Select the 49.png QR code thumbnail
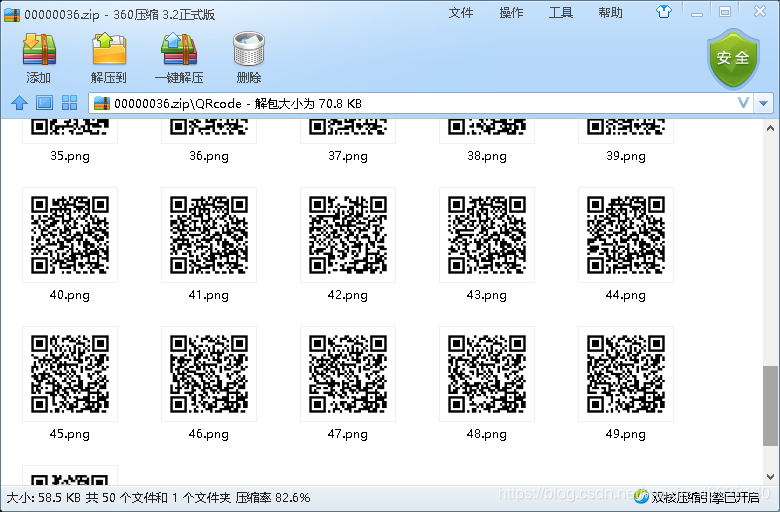The width and height of the screenshot is (780, 512). 626,374
